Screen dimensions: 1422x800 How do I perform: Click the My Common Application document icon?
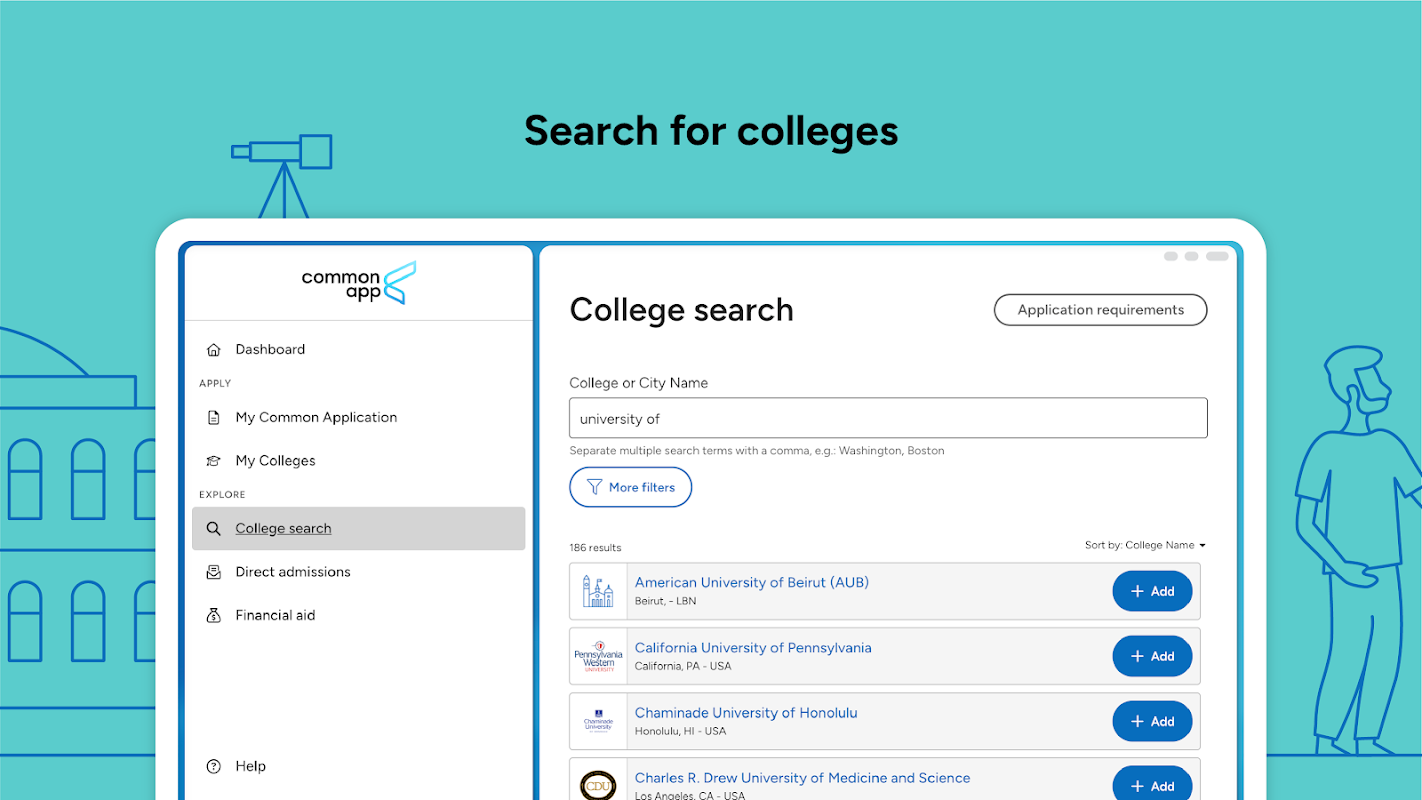click(x=213, y=418)
